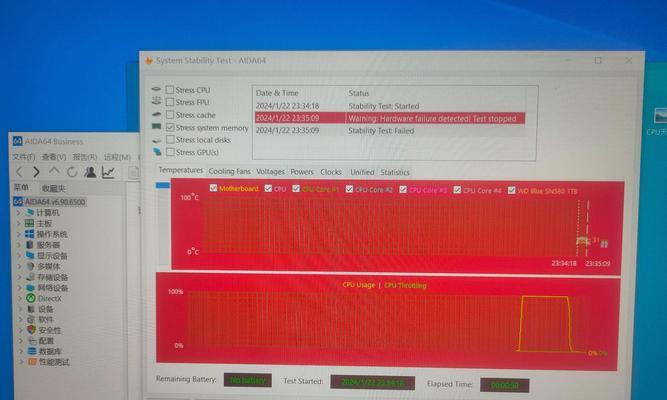This screenshot has height=400, width=667.
Task: Expand the 操作系统 tree node chevron
Action: pyautogui.click(x=19, y=234)
